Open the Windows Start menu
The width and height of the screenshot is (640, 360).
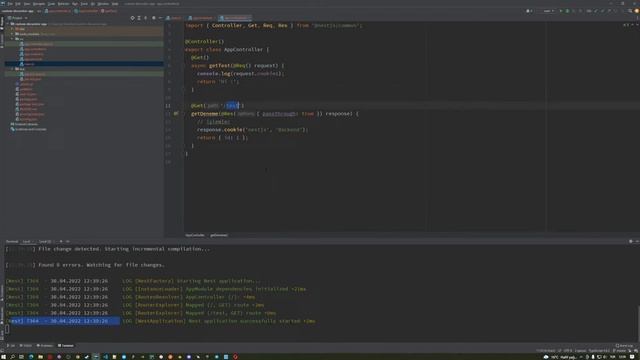(3, 357)
